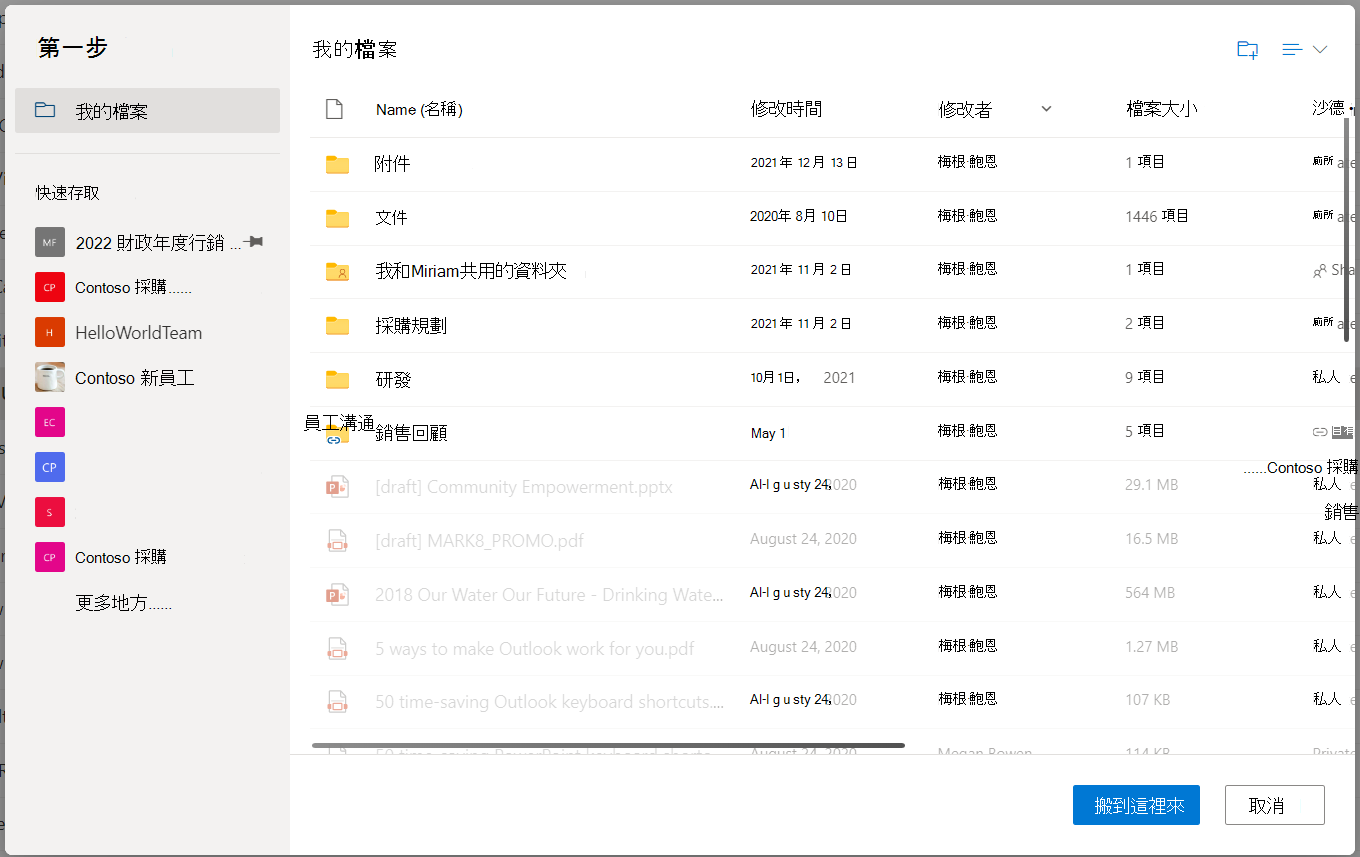The image size is (1360, 857).
Task: Click the vertical scrollbar thumb
Action: [1348, 230]
